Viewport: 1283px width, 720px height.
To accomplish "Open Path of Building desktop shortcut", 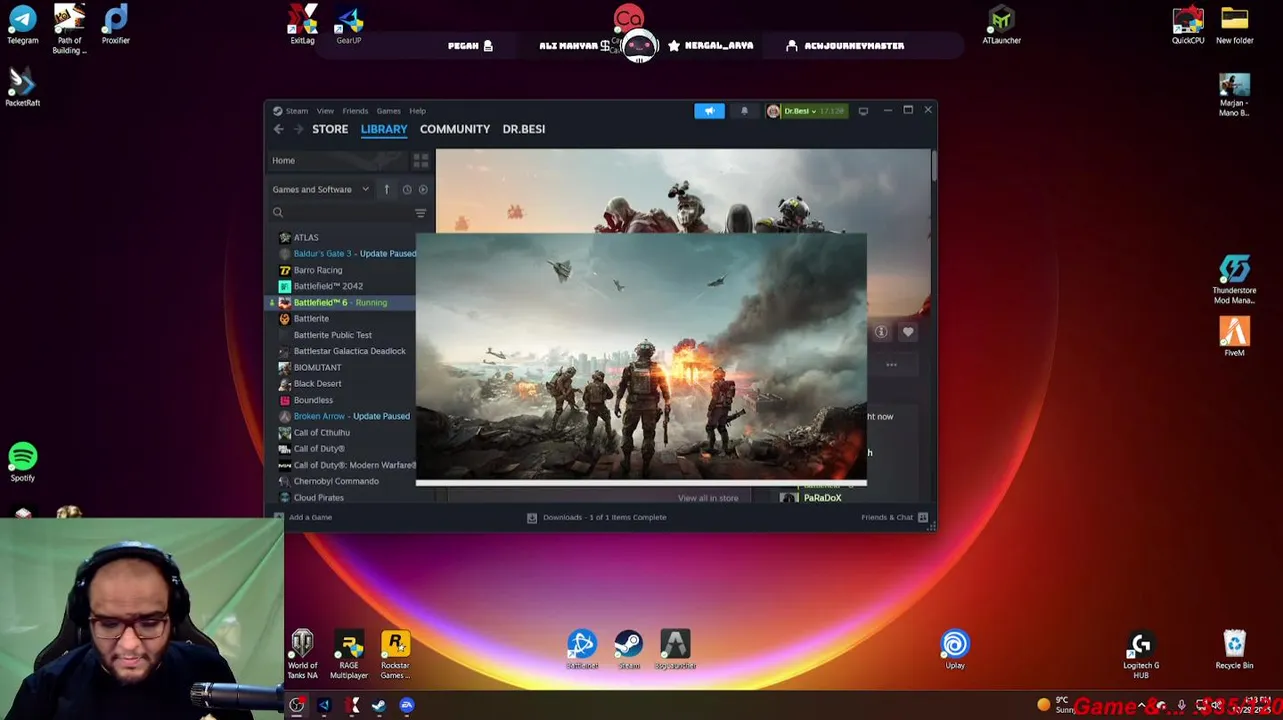I will 69,28.
